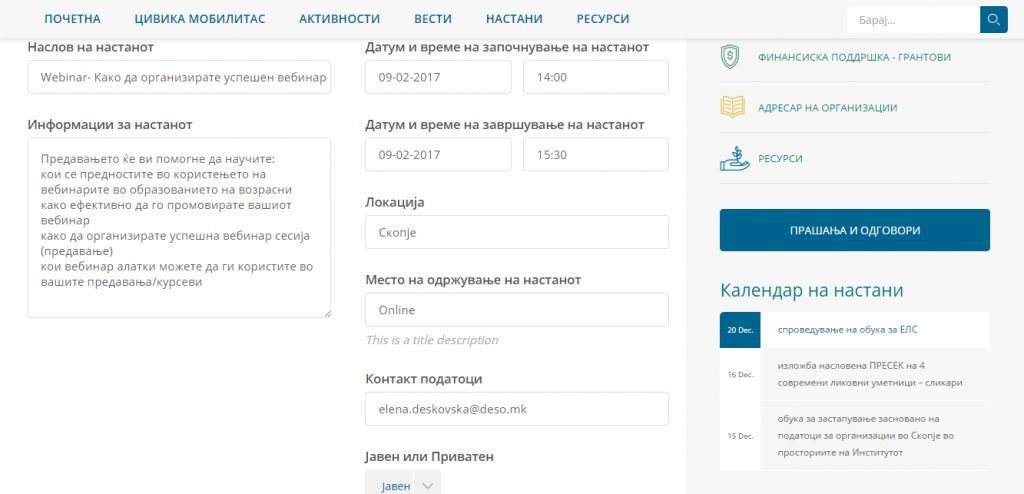
Task: Select the НАСТАНИ menu item
Action: pos(514,19)
